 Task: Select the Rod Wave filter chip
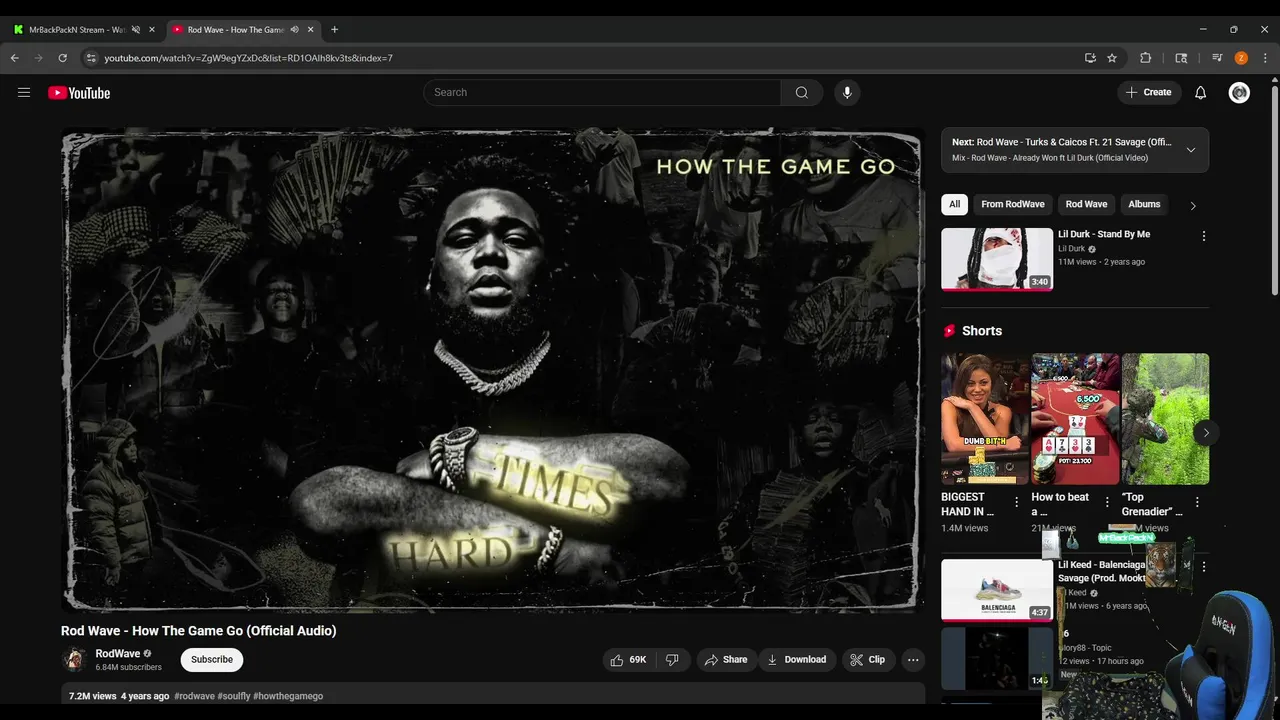[x=1086, y=204]
